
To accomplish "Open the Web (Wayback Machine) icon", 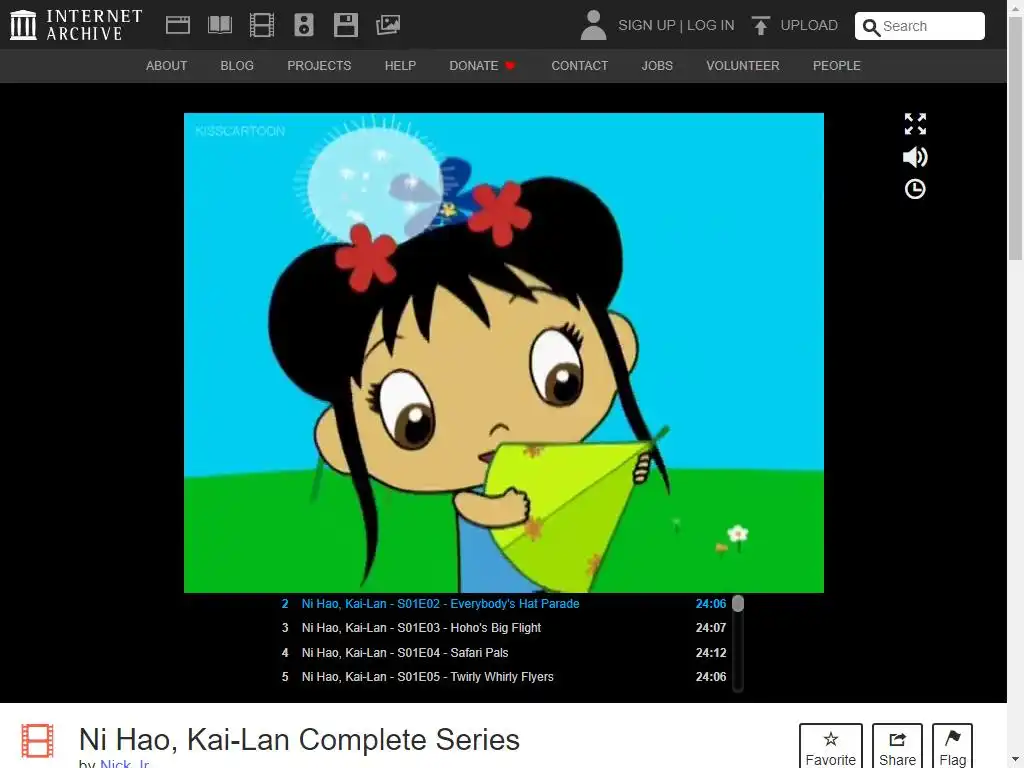I will coord(178,25).
